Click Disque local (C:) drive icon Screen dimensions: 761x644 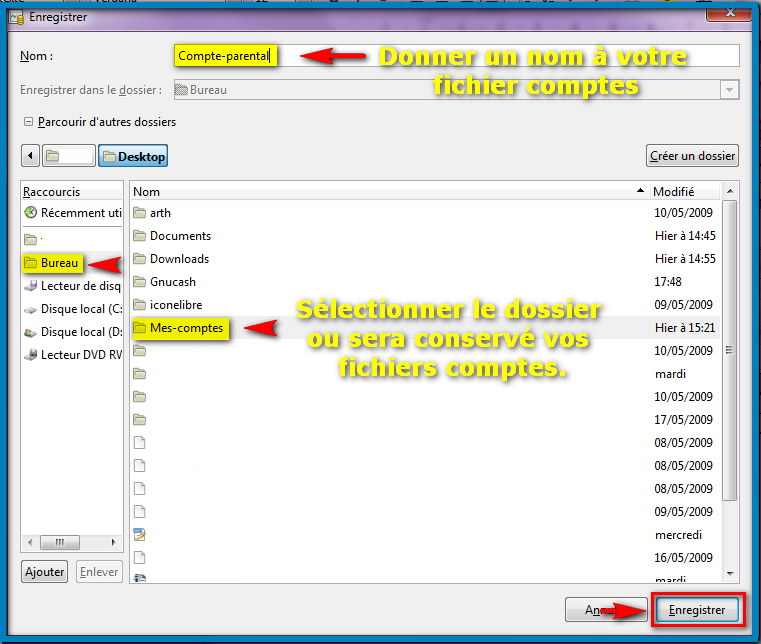[31, 309]
